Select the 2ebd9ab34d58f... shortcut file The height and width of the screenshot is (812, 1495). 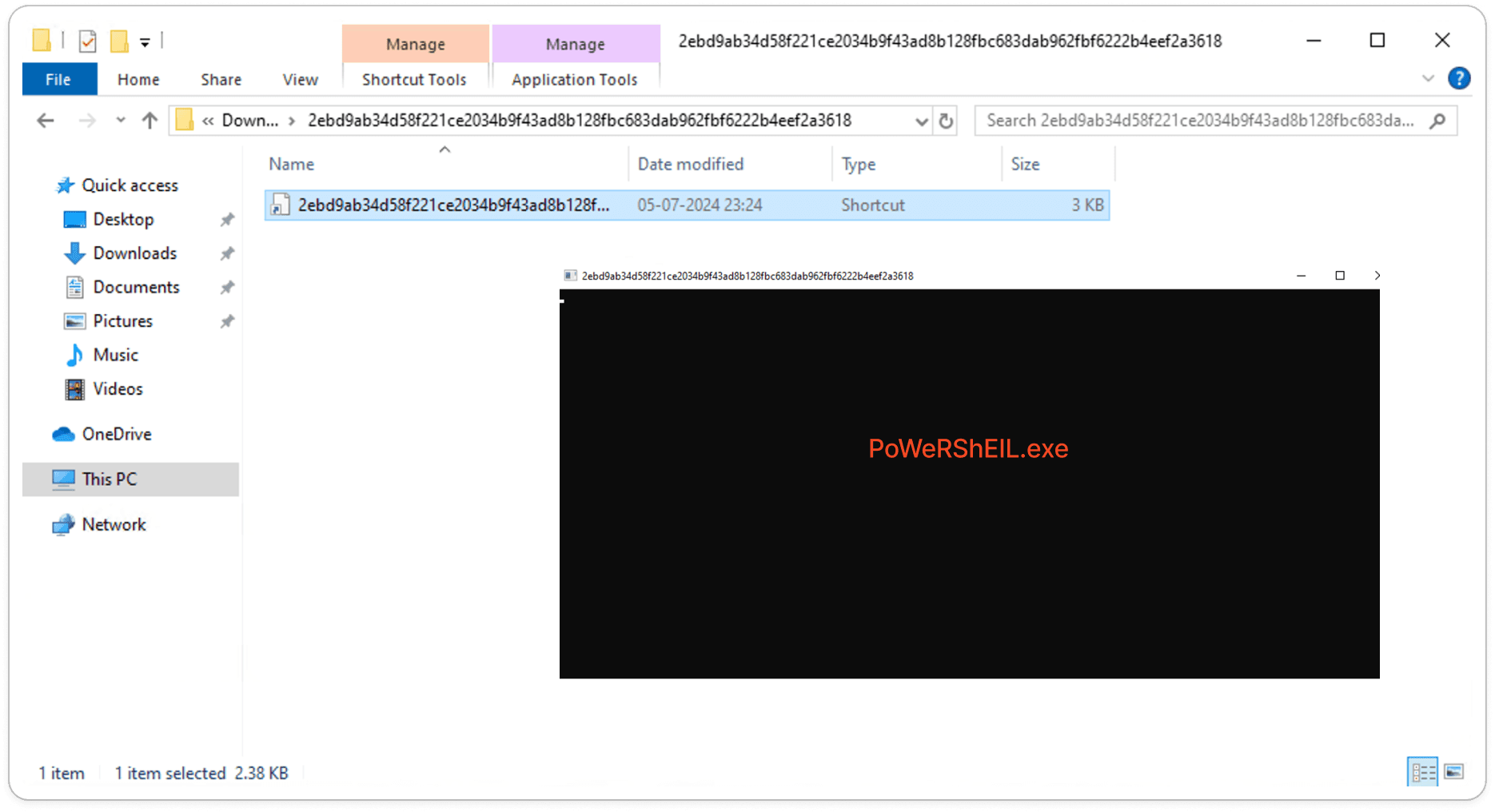687,205
